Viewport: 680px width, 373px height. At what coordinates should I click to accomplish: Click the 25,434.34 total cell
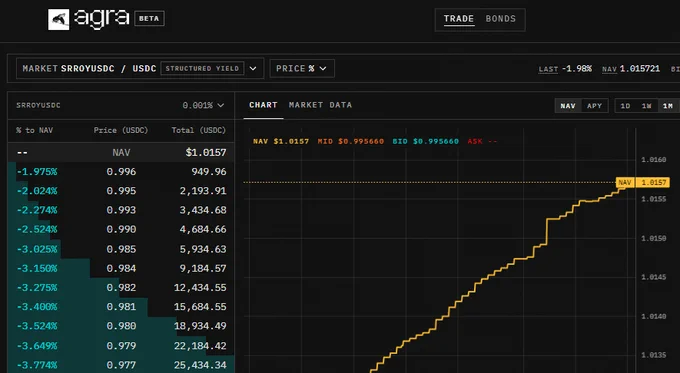(200, 365)
